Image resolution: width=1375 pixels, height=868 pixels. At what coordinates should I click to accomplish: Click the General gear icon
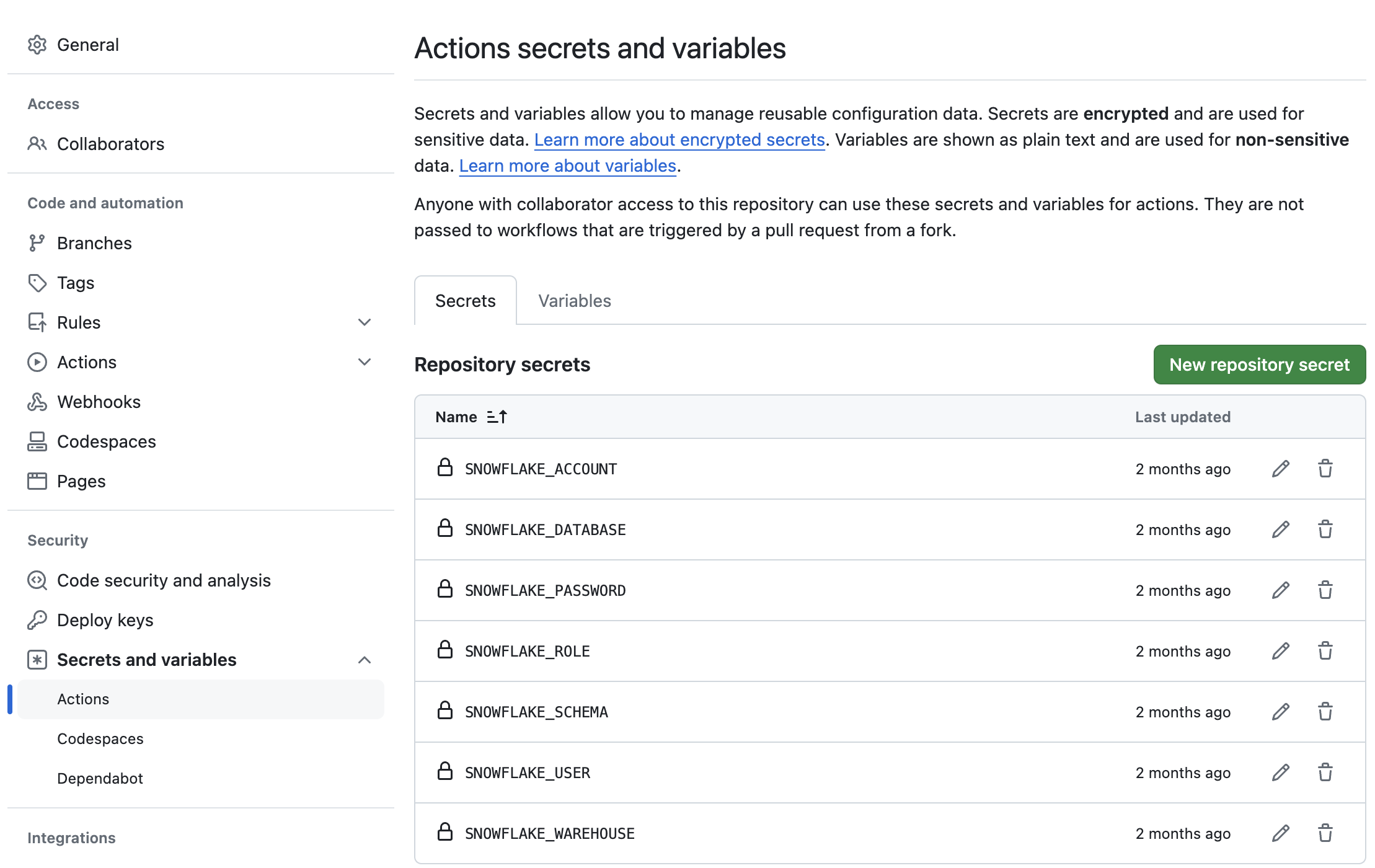click(37, 45)
